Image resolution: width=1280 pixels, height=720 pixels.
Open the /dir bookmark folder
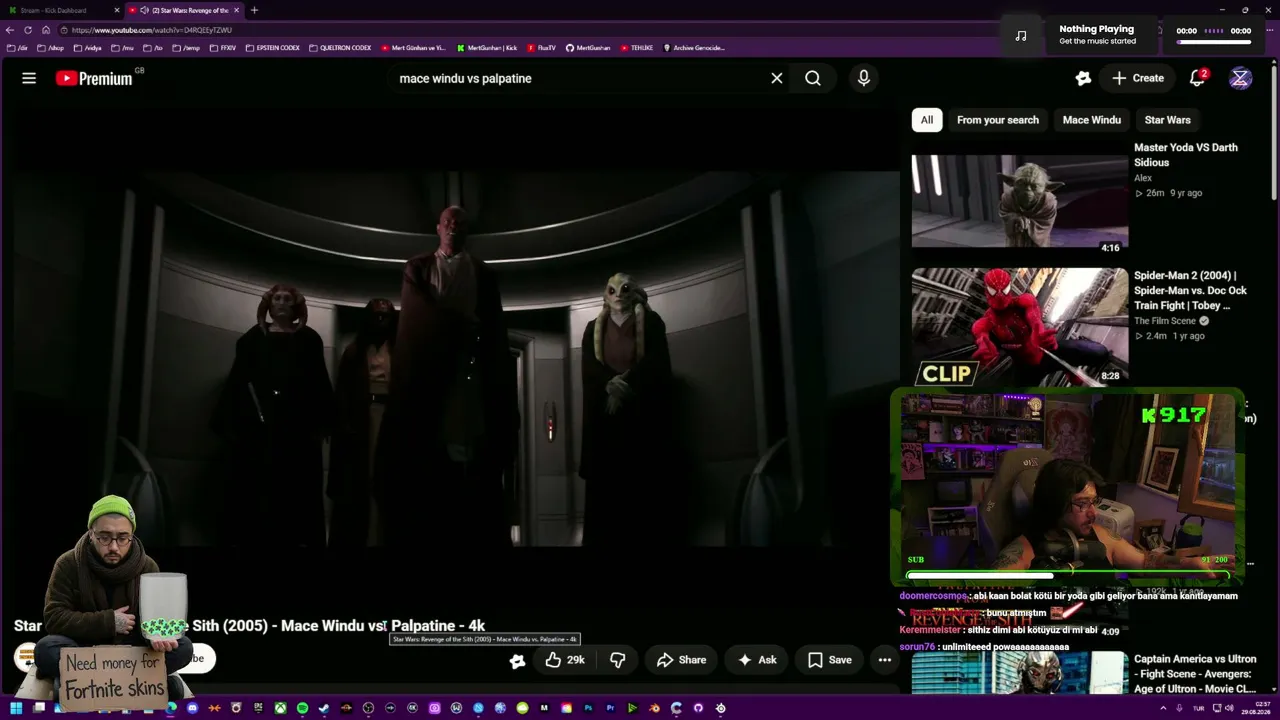pos(15,48)
